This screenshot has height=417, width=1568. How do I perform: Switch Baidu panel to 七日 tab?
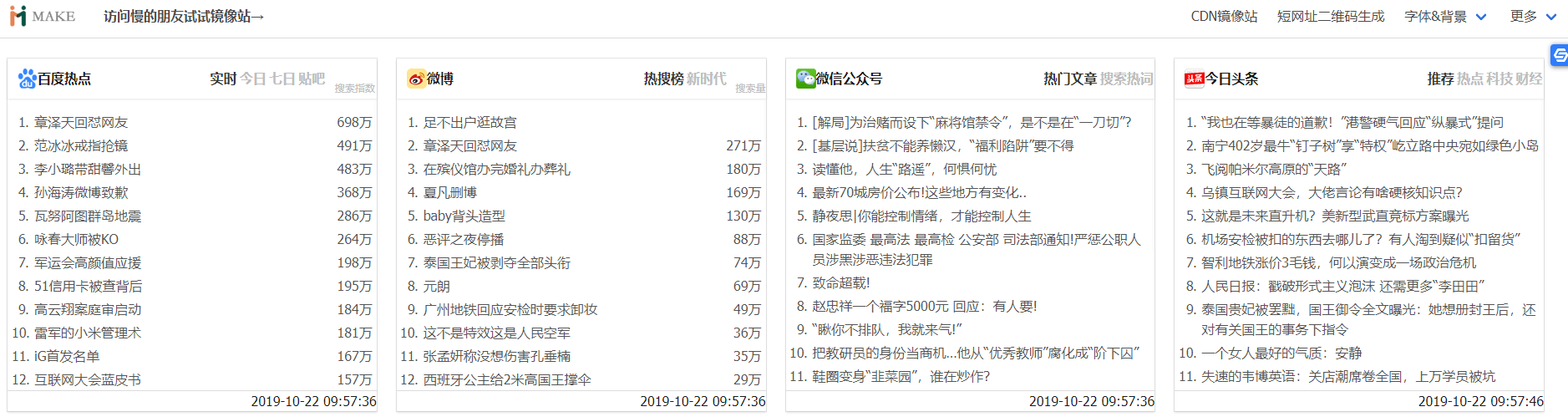pos(282,79)
